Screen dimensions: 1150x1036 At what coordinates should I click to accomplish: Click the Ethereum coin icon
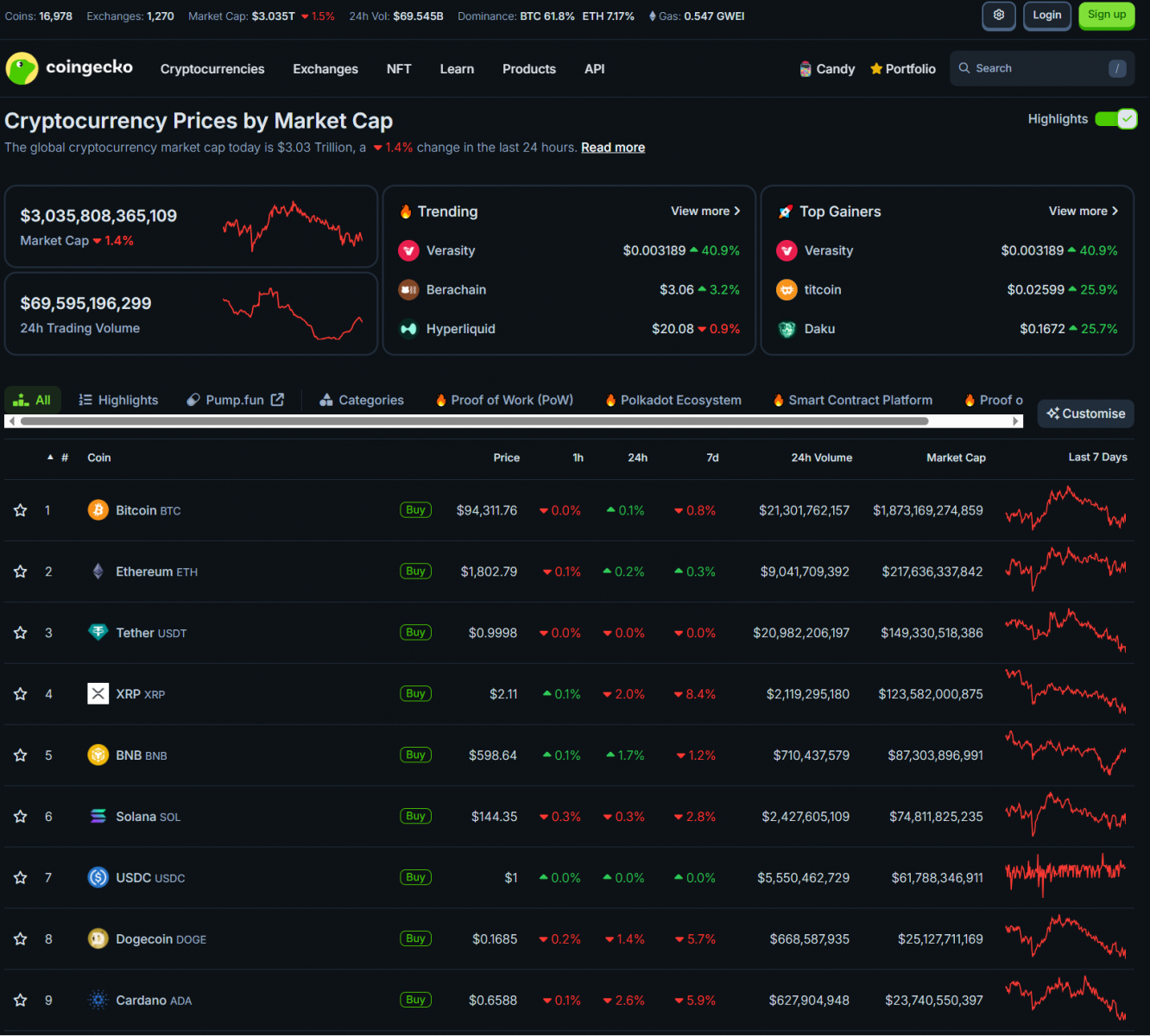98,572
